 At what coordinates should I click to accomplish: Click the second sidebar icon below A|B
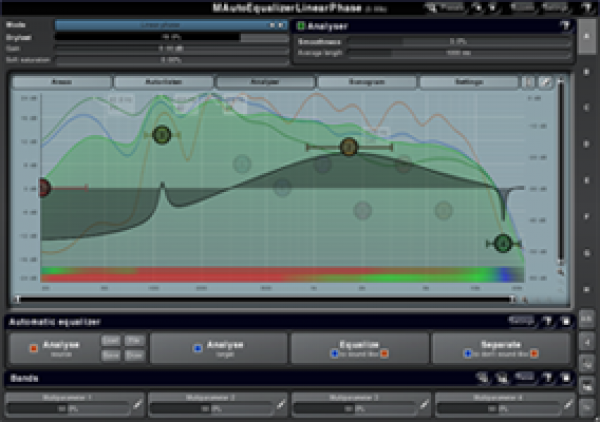587,364
